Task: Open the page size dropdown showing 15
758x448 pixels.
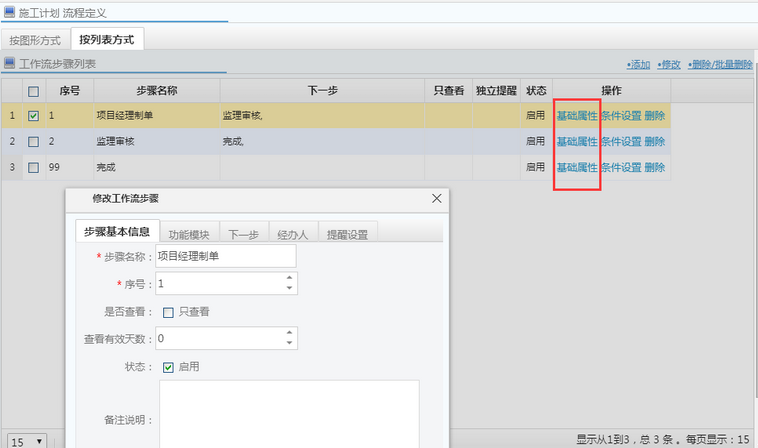Action: [26, 440]
